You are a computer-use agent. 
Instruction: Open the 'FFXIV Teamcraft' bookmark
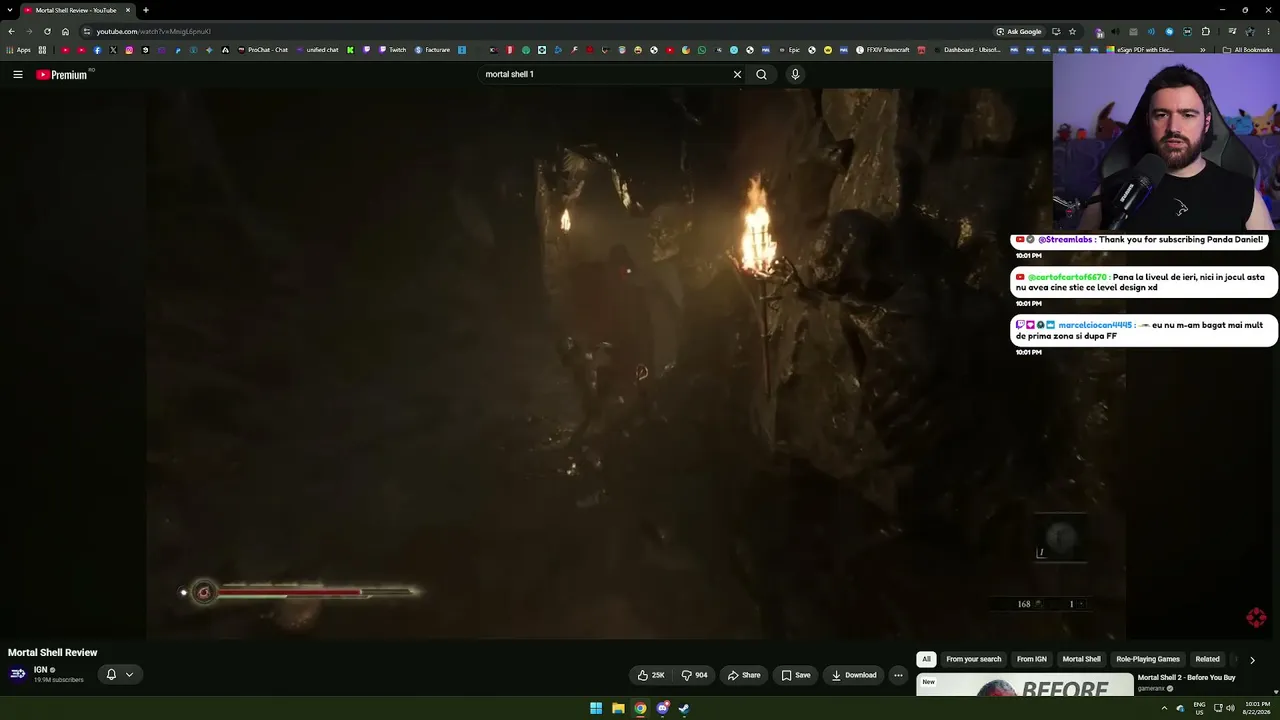pos(883,50)
